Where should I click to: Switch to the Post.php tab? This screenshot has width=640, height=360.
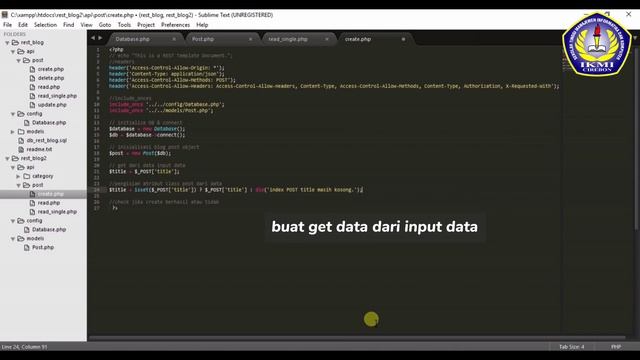[203, 39]
